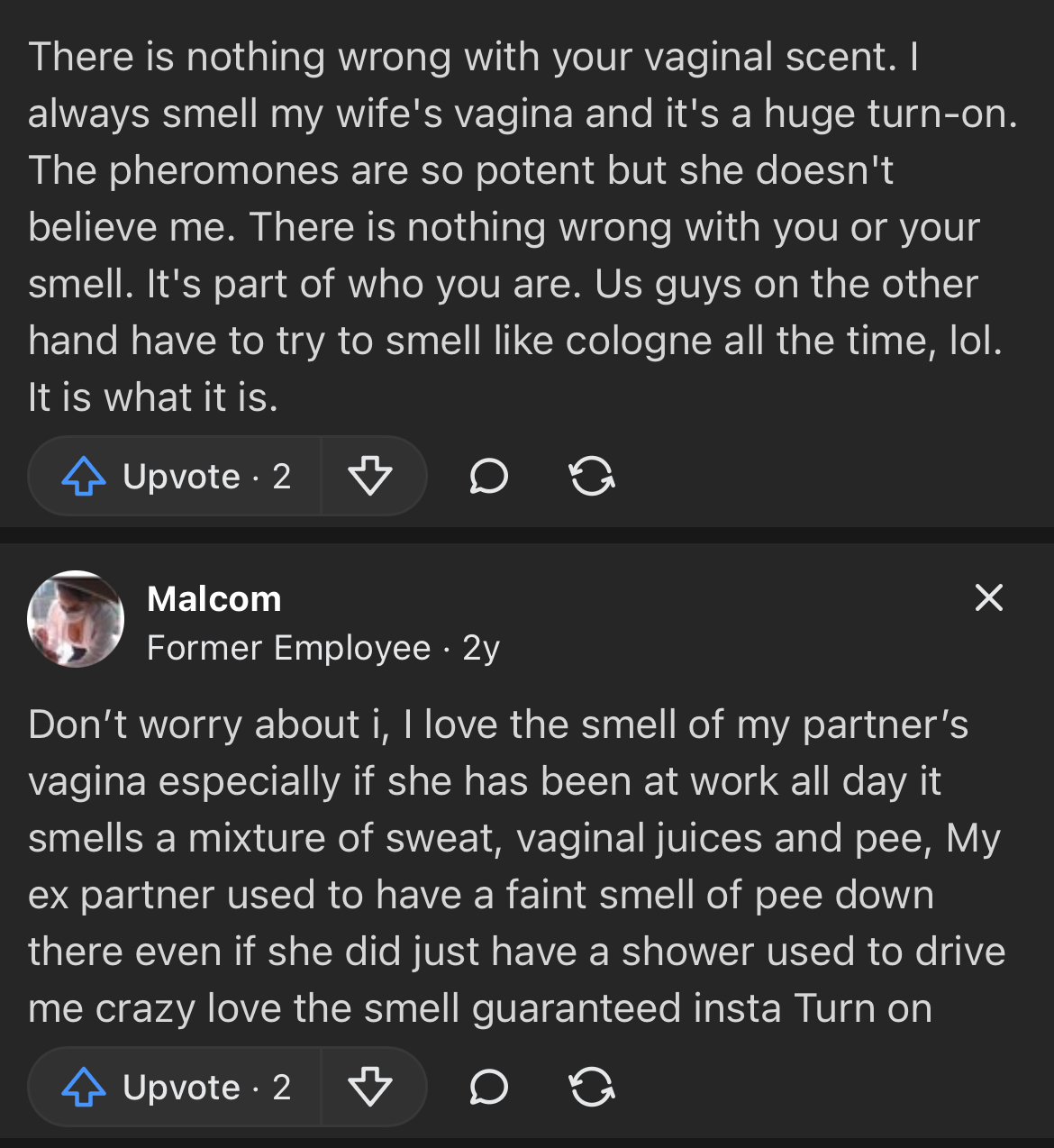Downvote Malcom's answer
The height and width of the screenshot is (1148, 1054).
click(370, 1087)
